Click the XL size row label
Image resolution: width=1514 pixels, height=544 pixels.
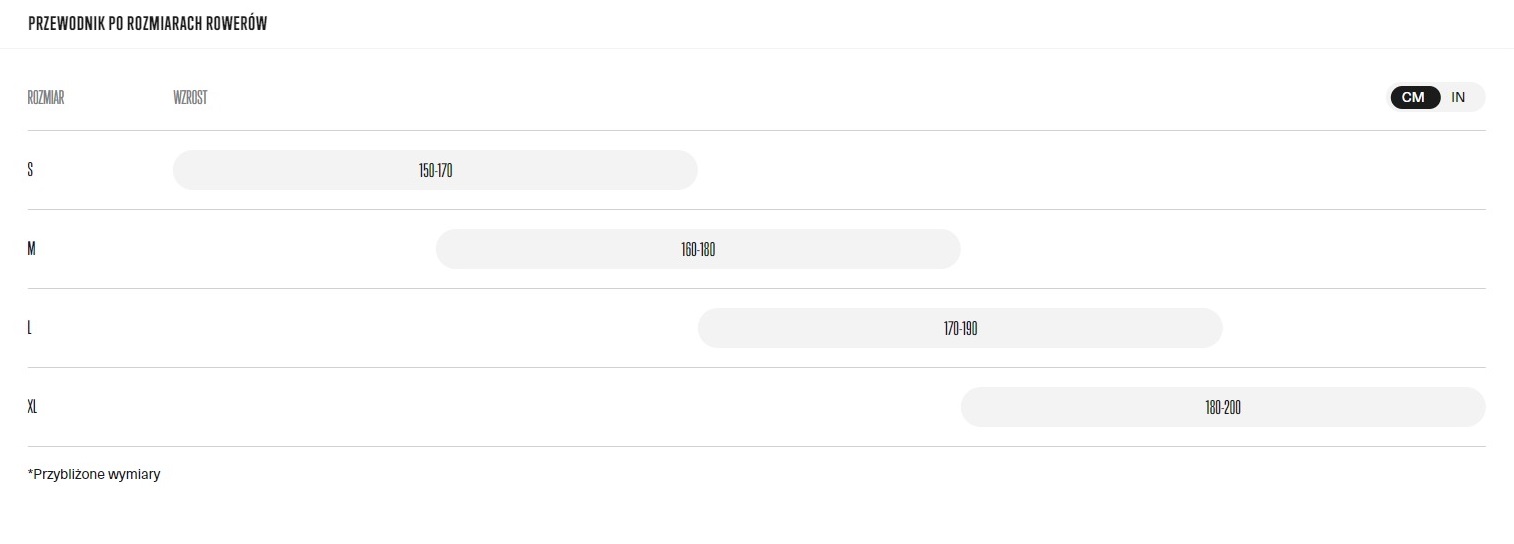point(32,407)
